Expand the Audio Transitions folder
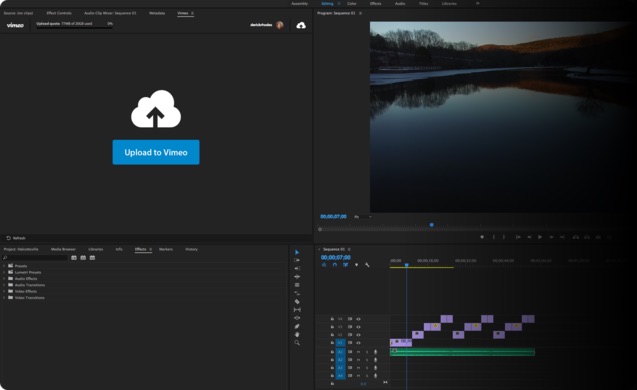The height and width of the screenshot is (390, 637). pos(4,285)
